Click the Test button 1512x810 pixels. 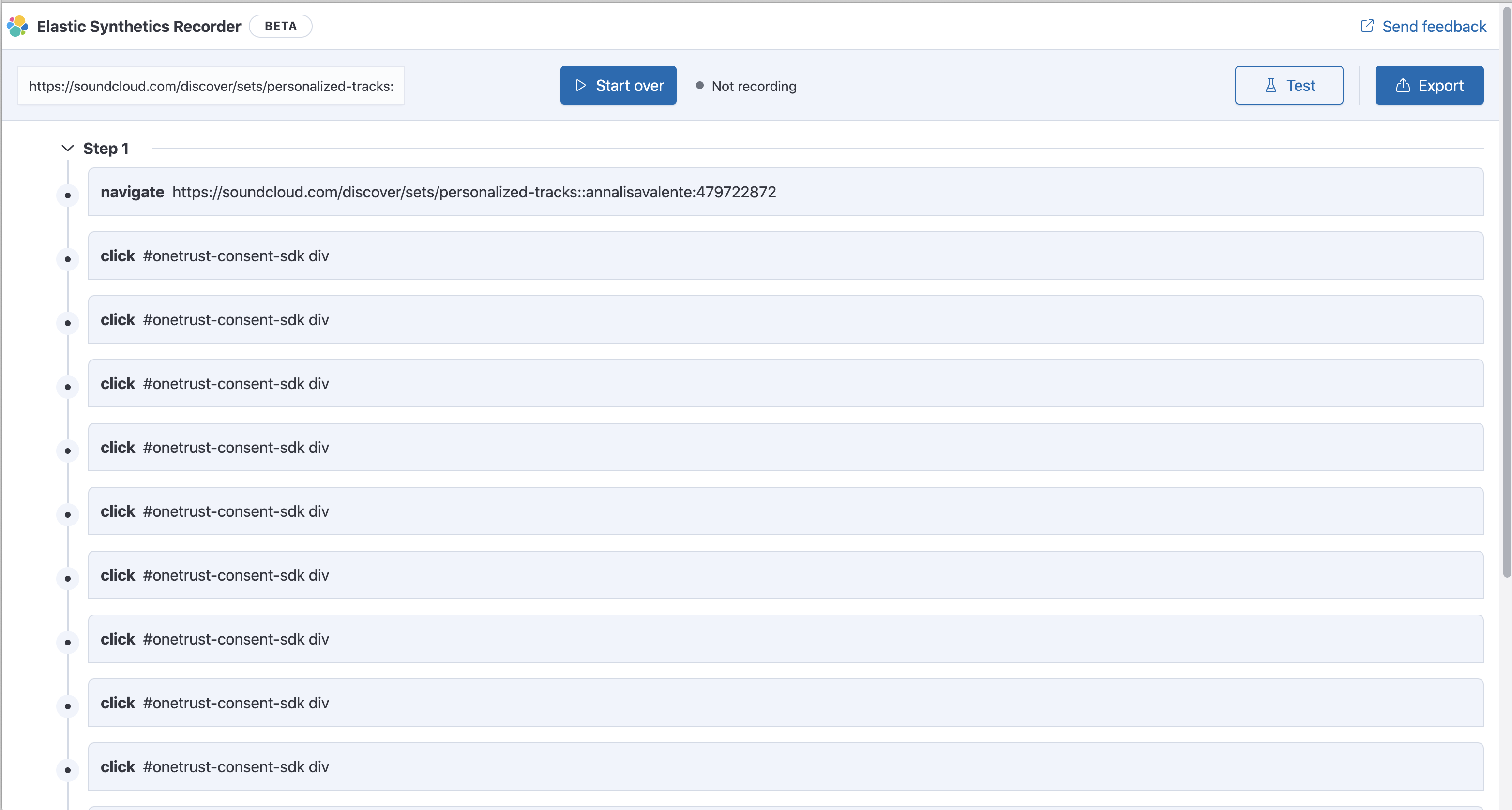[1289, 85]
